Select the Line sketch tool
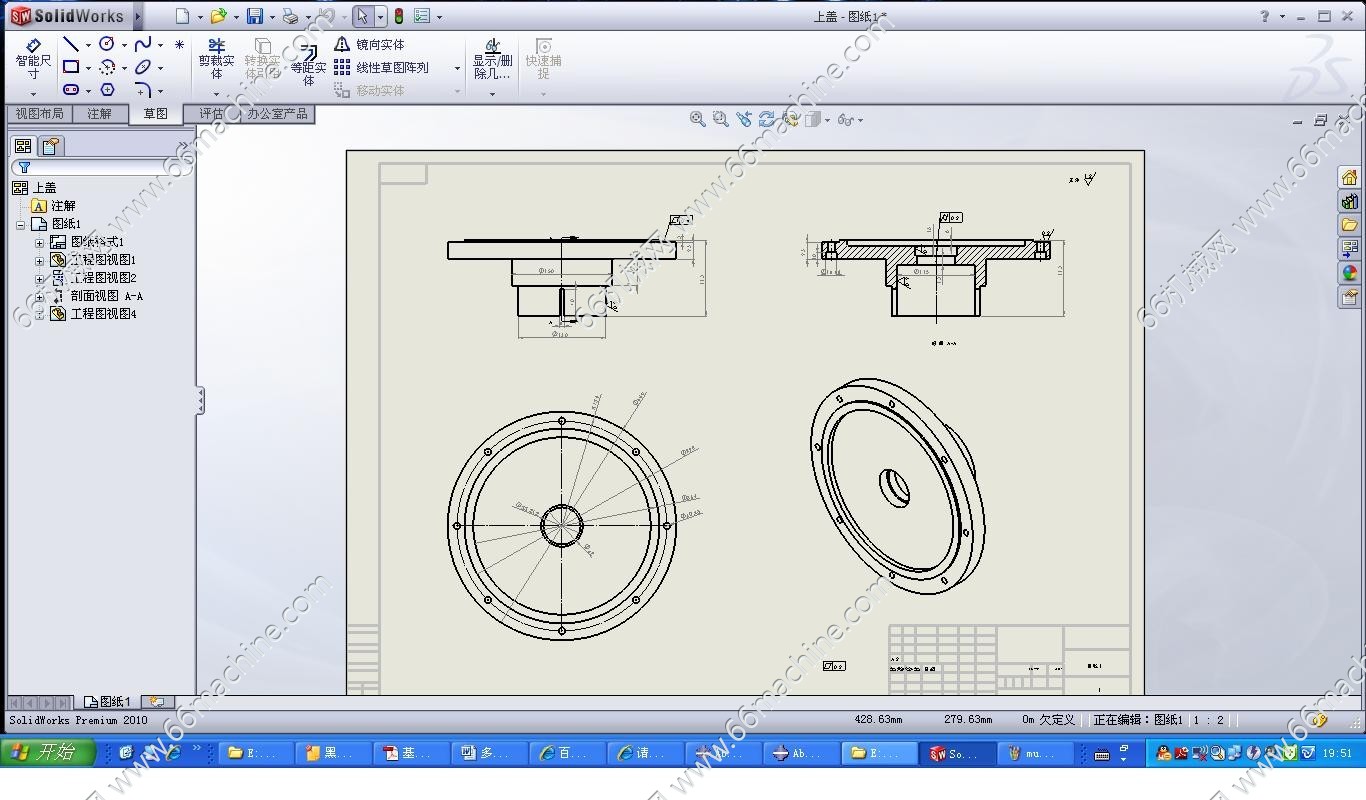Image resolution: width=1366 pixels, height=800 pixels. coord(71,44)
